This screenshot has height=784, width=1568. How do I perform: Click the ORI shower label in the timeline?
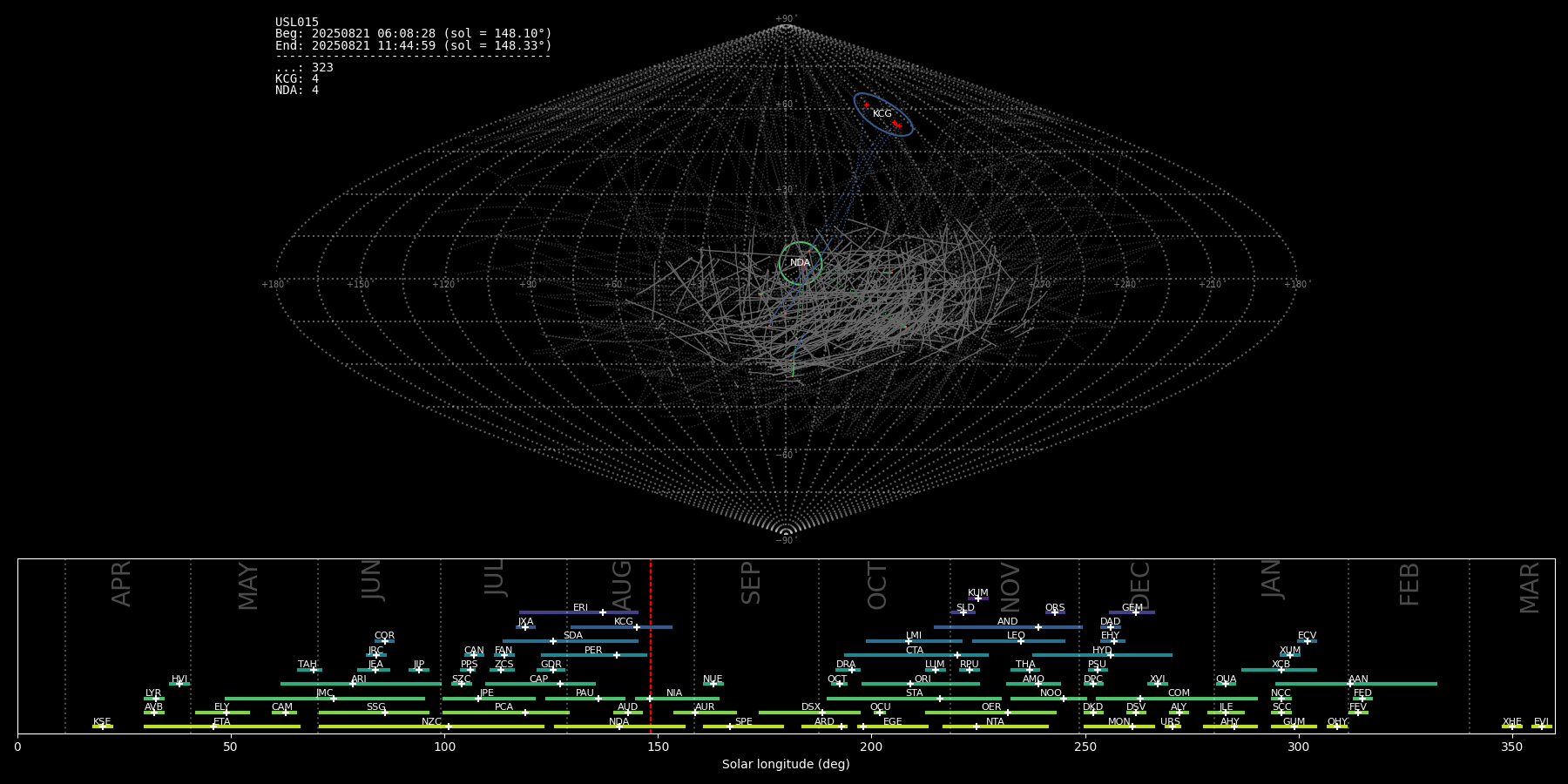pyautogui.click(x=923, y=679)
